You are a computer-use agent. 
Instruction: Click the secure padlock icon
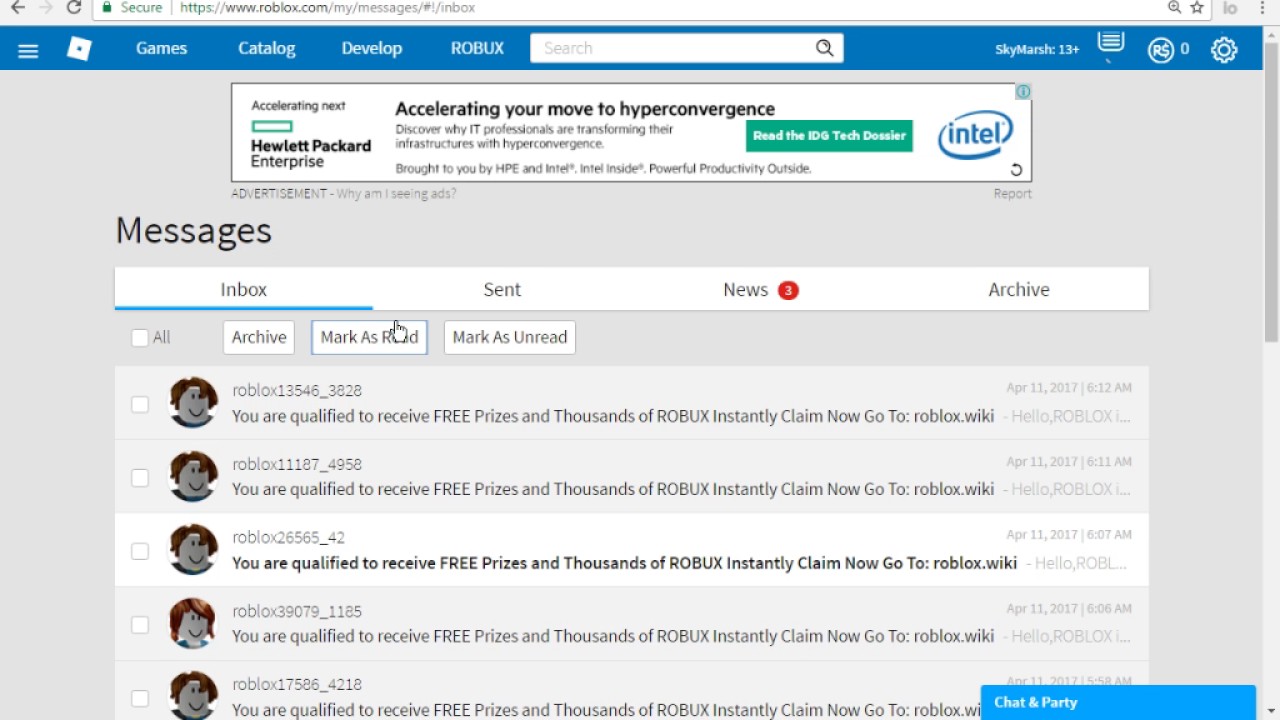107,7
